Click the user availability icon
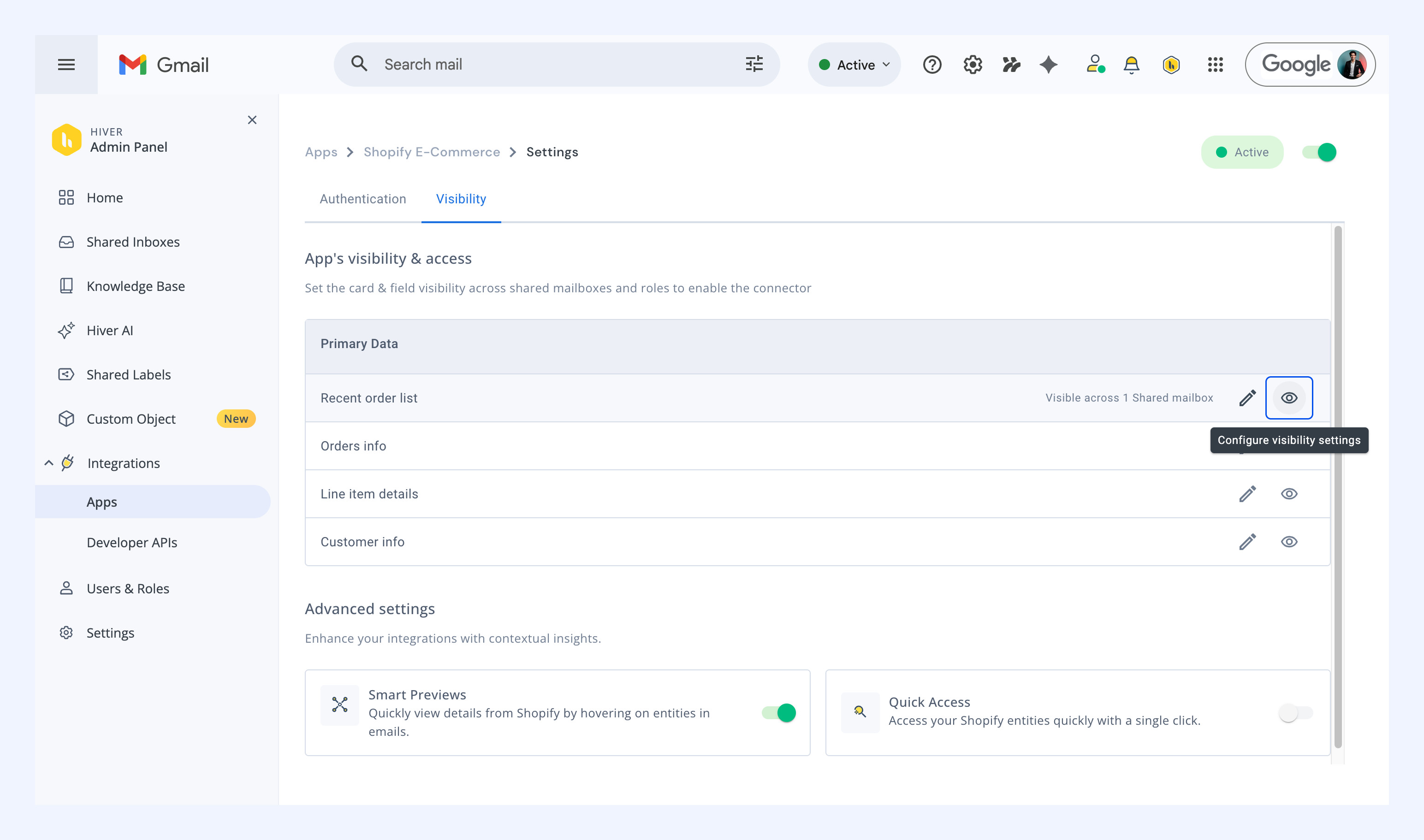The image size is (1424, 840). tap(1095, 64)
